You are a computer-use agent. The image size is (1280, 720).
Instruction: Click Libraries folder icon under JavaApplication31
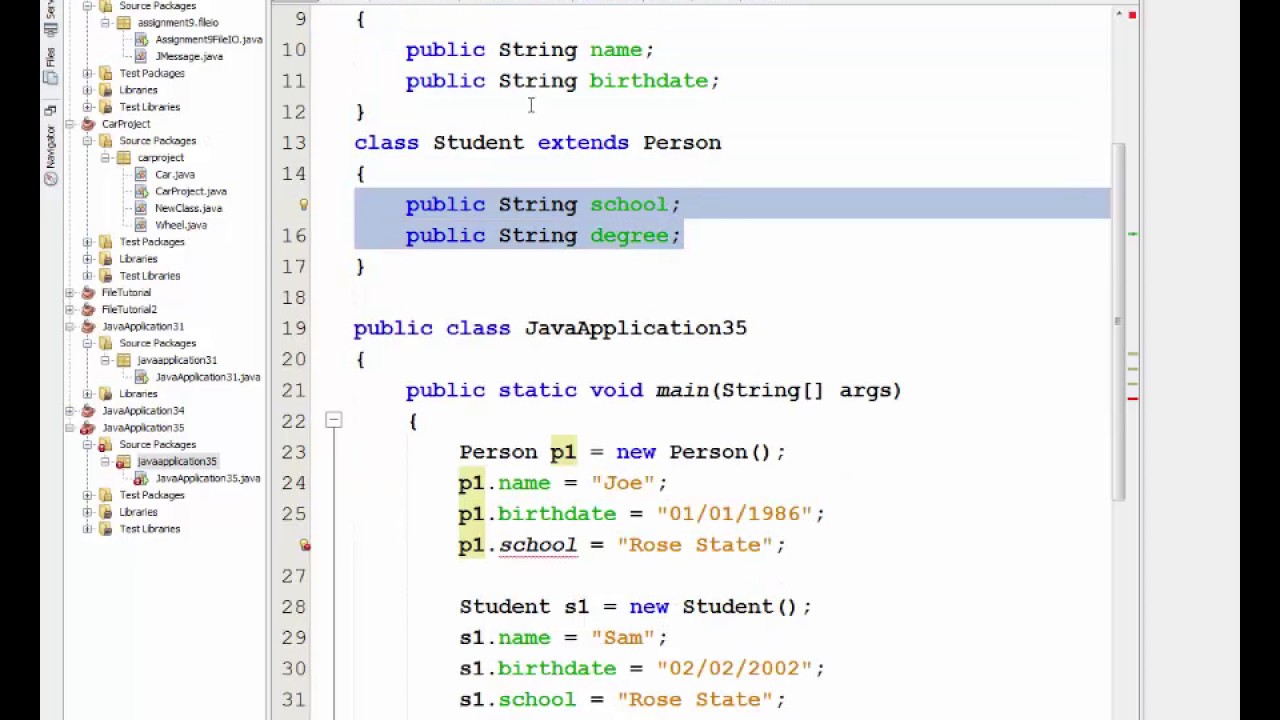pyautogui.click(x=105, y=393)
